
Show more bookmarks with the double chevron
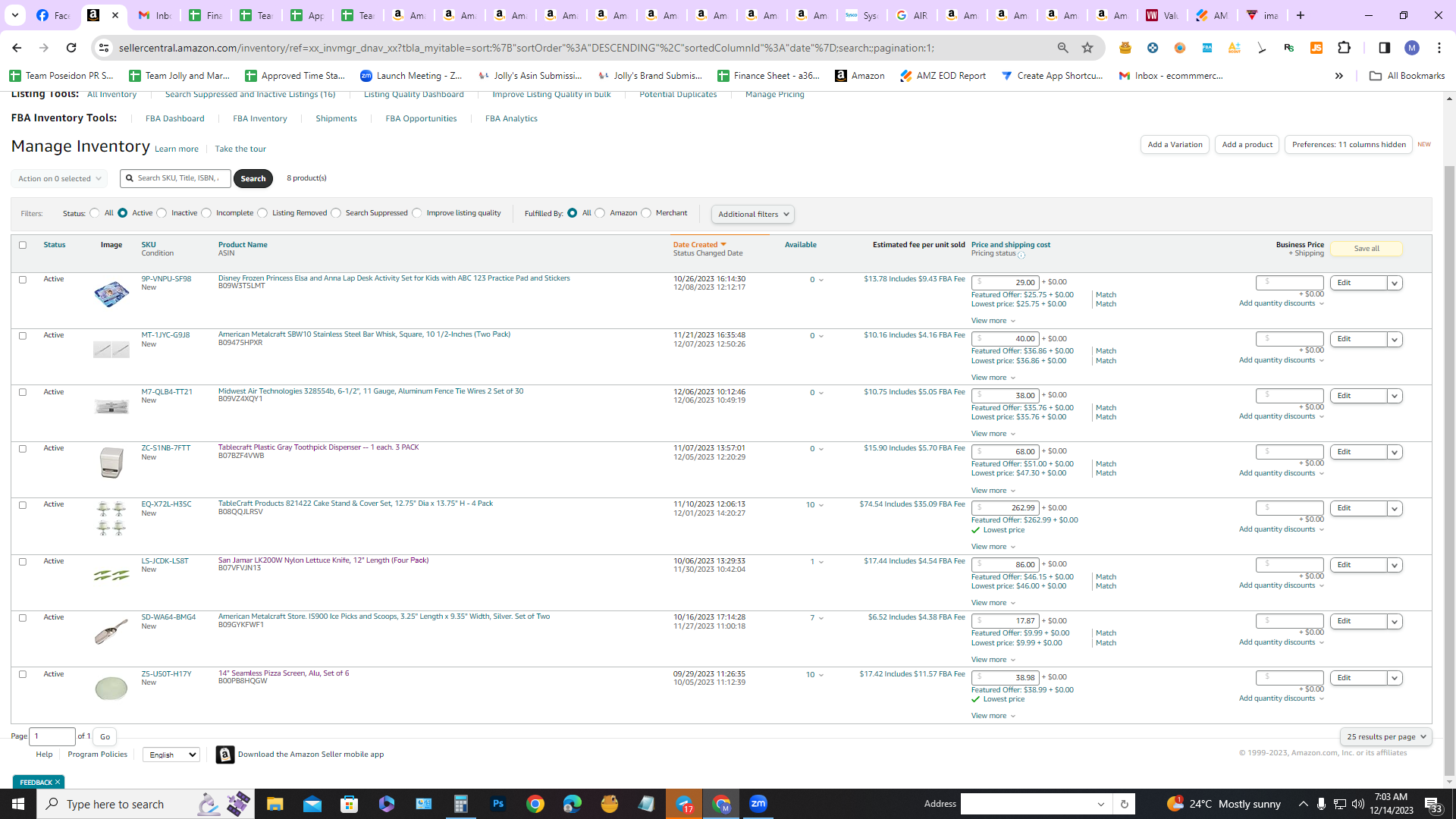click(1339, 76)
